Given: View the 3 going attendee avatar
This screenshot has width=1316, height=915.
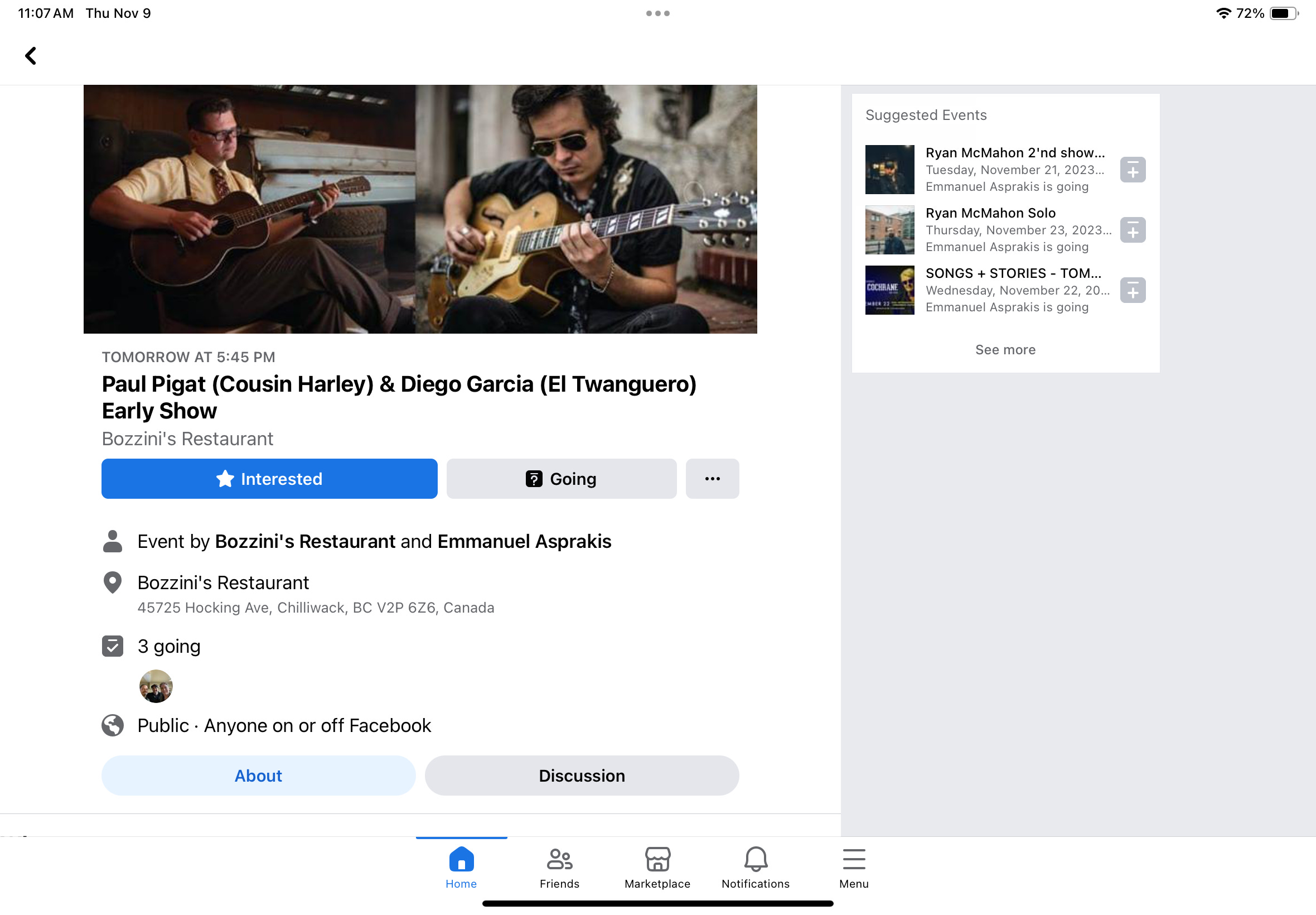Looking at the screenshot, I should tap(156, 686).
